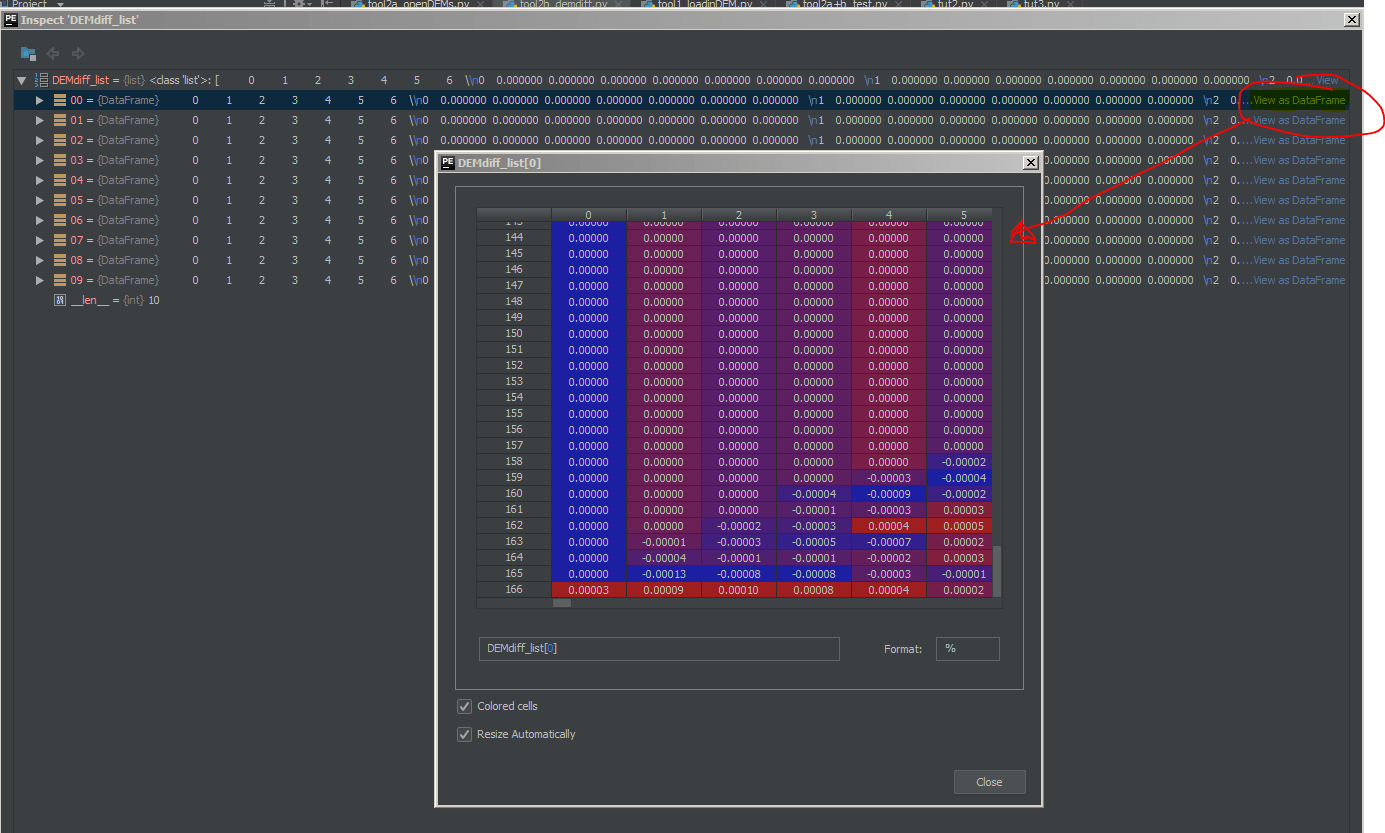1385x833 pixels.
Task: Click the PE icon on the Inspect window title
Action: [10, 19]
